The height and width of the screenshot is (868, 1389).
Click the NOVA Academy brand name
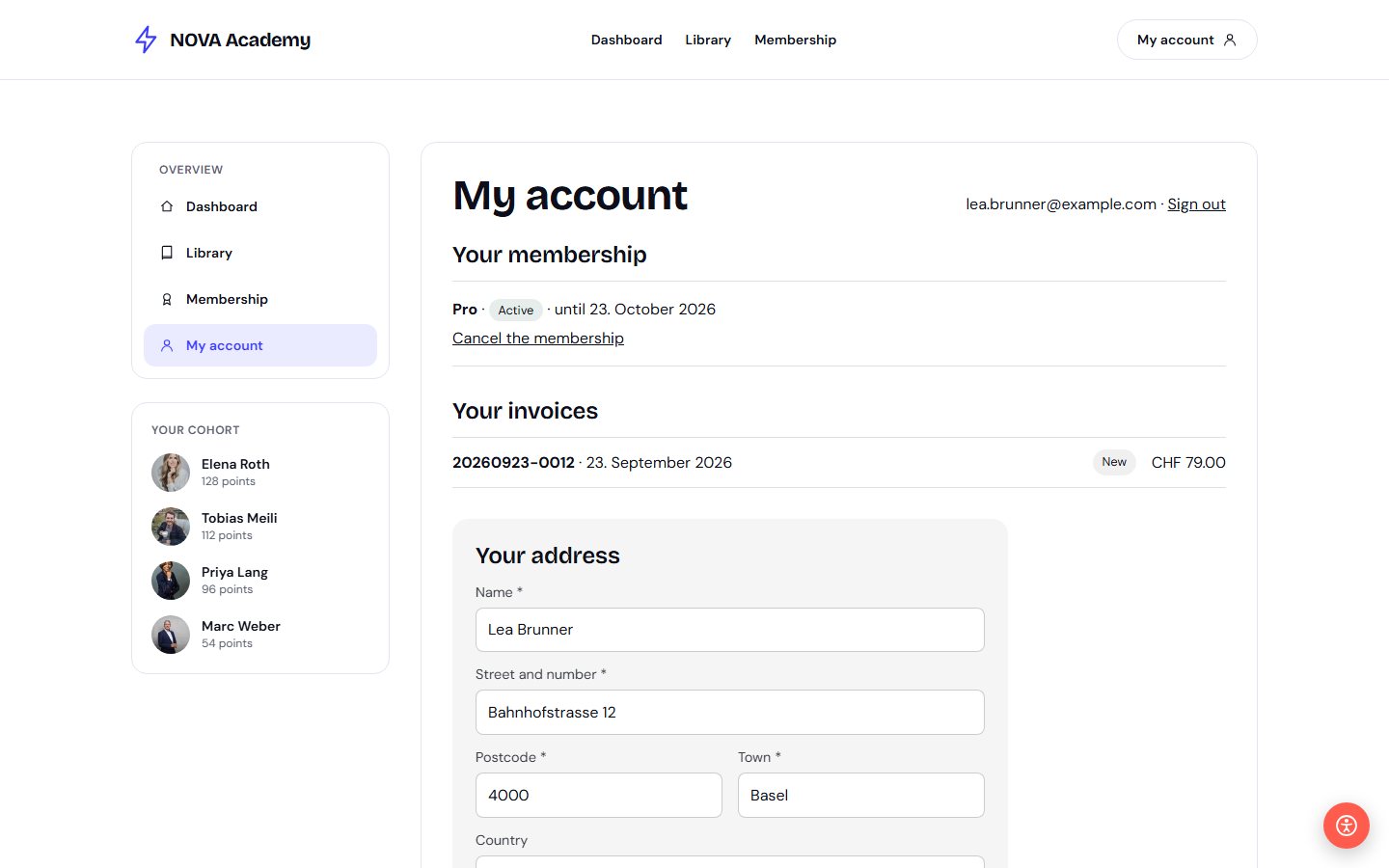pyautogui.click(x=240, y=40)
